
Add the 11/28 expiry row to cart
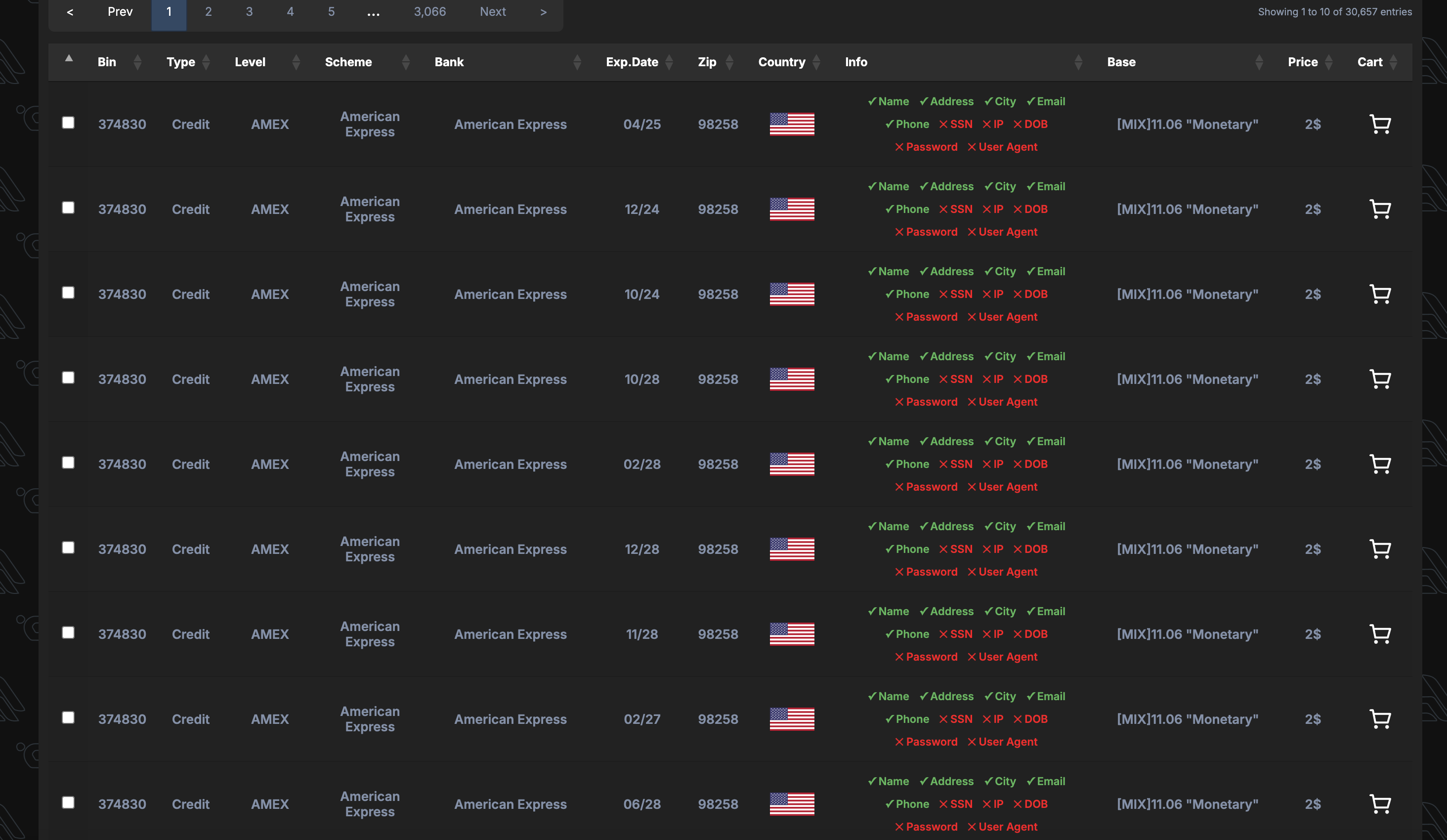[1380, 634]
